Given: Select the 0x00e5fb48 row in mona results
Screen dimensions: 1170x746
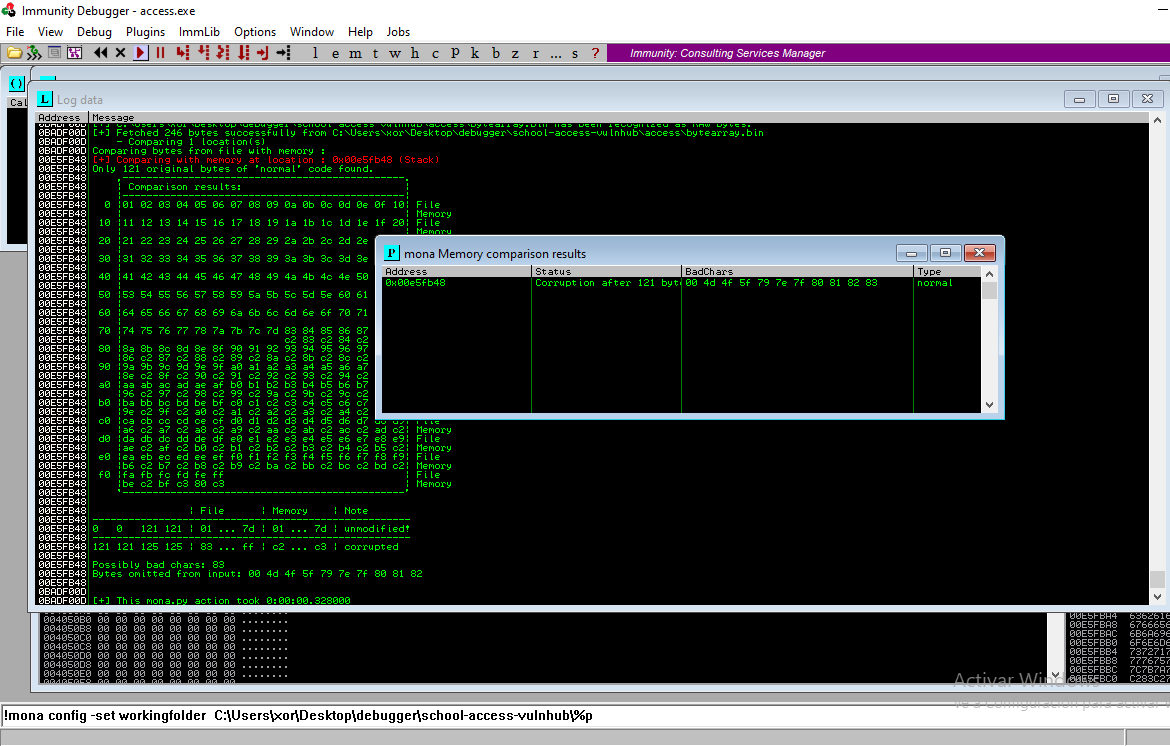Looking at the screenshot, I should (x=415, y=283).
